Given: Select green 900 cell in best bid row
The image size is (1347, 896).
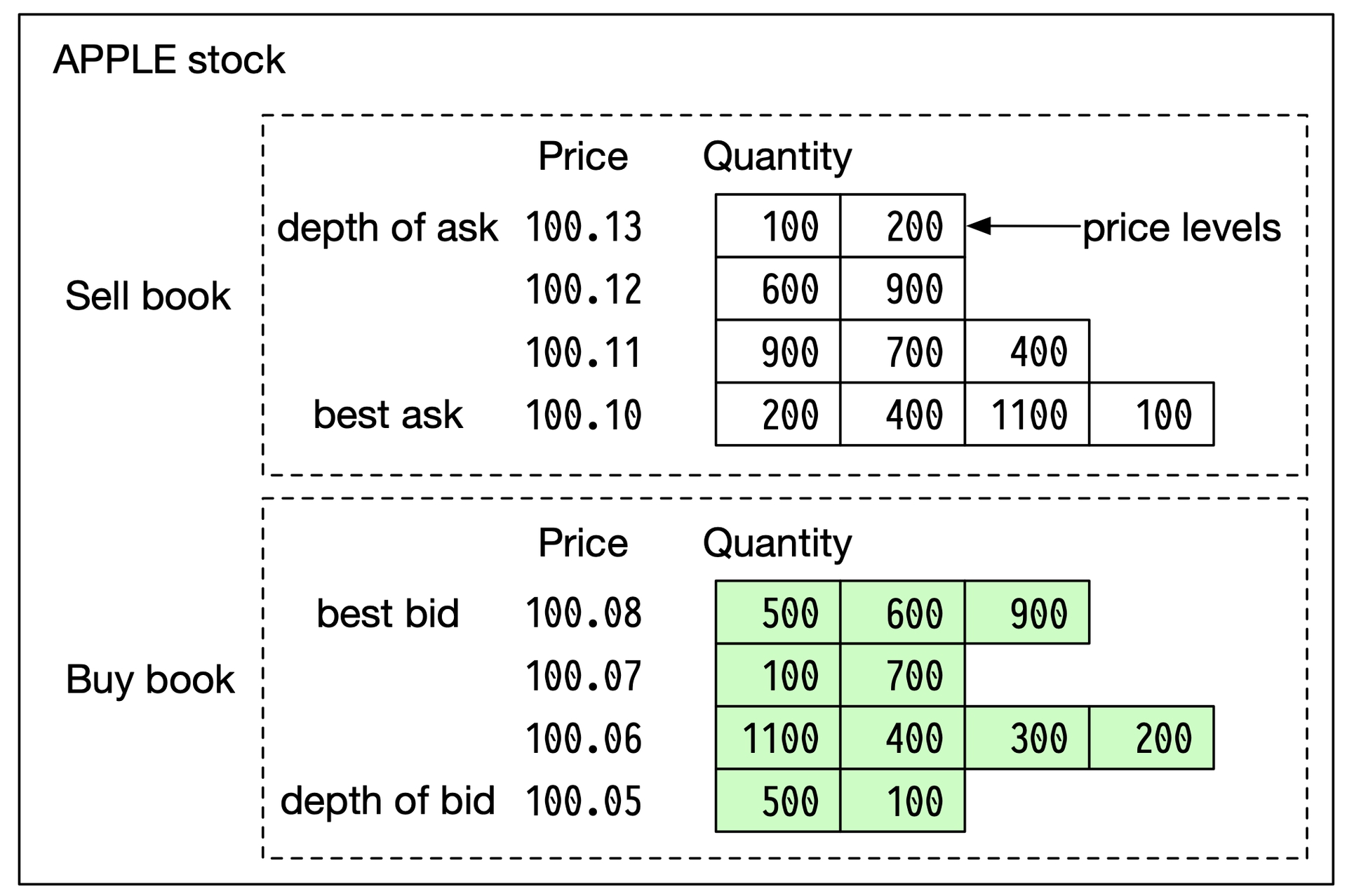Looking at the screenshot, I should 1027,612.
